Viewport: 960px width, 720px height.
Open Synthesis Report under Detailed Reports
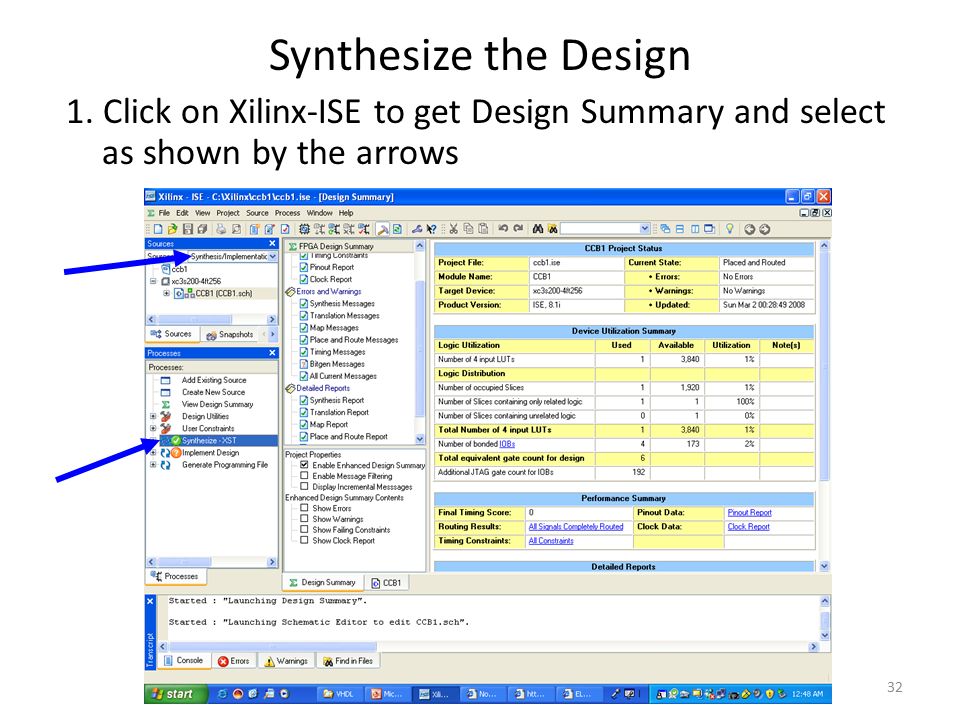pos(336,400)
